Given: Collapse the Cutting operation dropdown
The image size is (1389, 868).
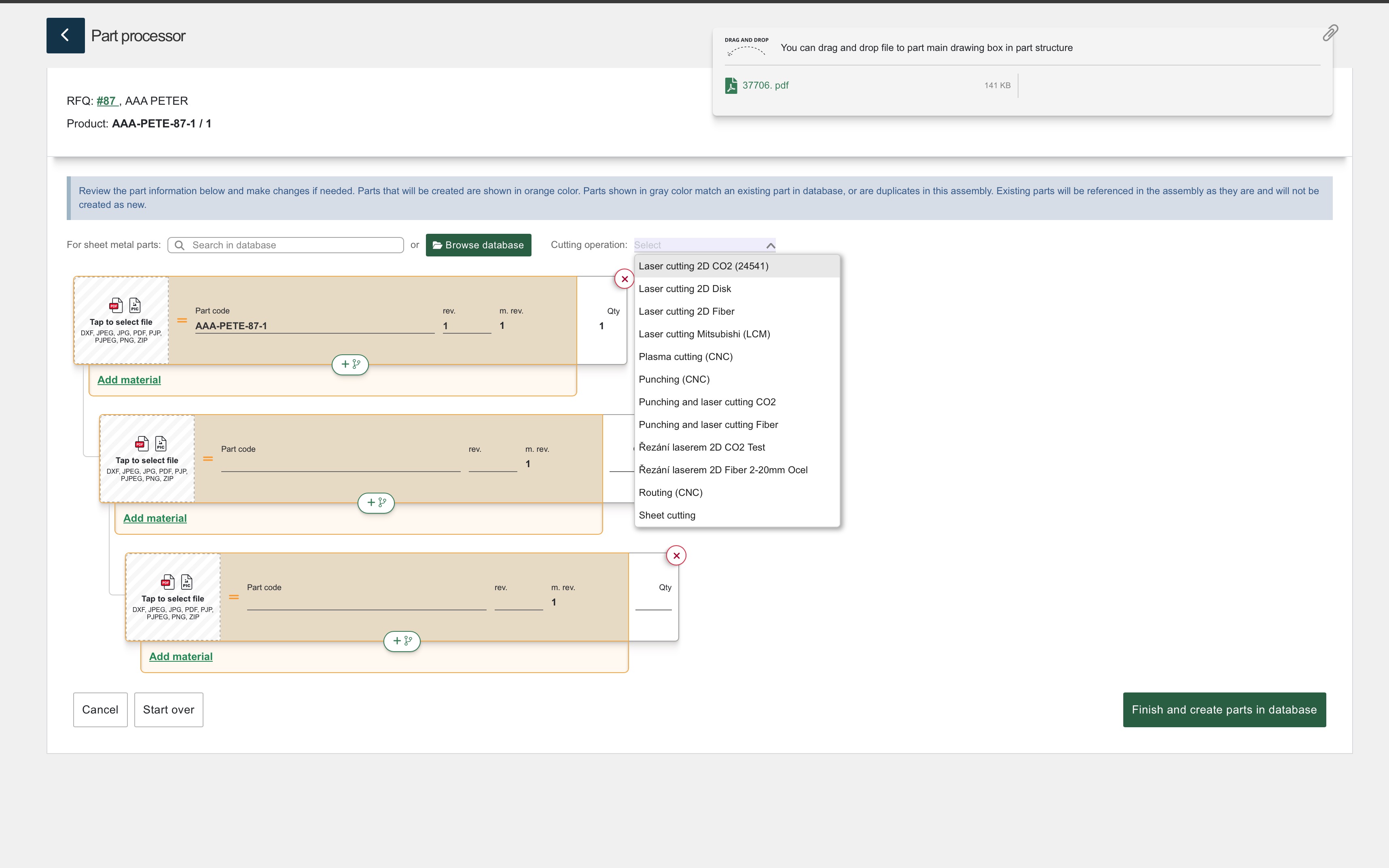Looking at the screenshot, I should click(770, 245).
